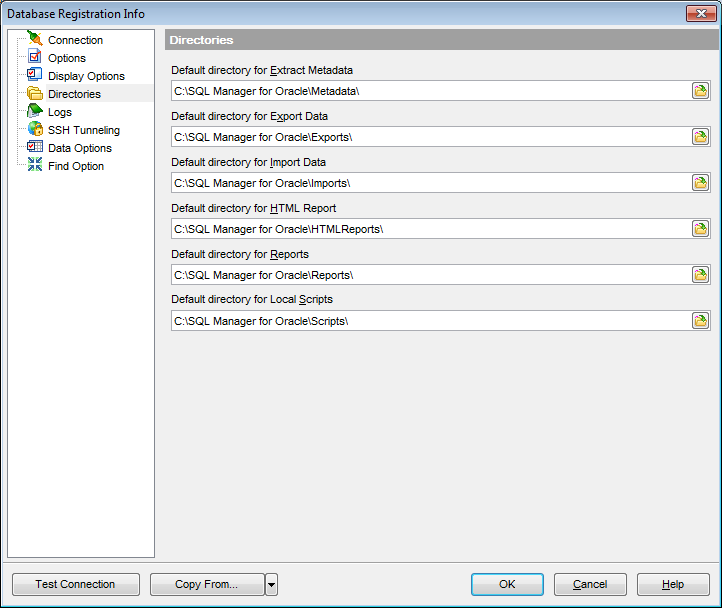This screenshot has width=722, height=608.
Task: Browse folder for Export Data directory
Action: (700, 137)
